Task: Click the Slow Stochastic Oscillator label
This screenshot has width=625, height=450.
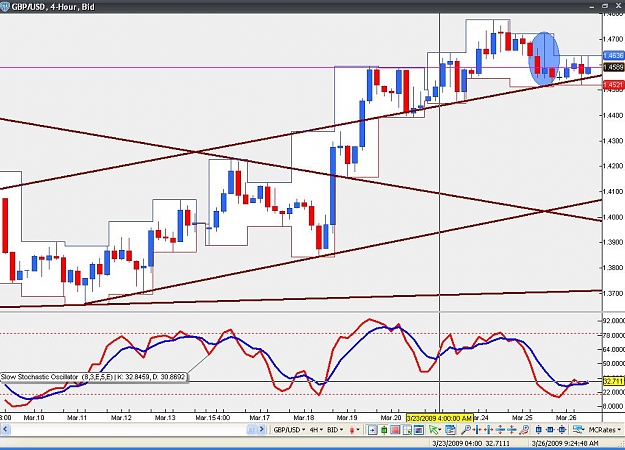Action: click(93, 376)
